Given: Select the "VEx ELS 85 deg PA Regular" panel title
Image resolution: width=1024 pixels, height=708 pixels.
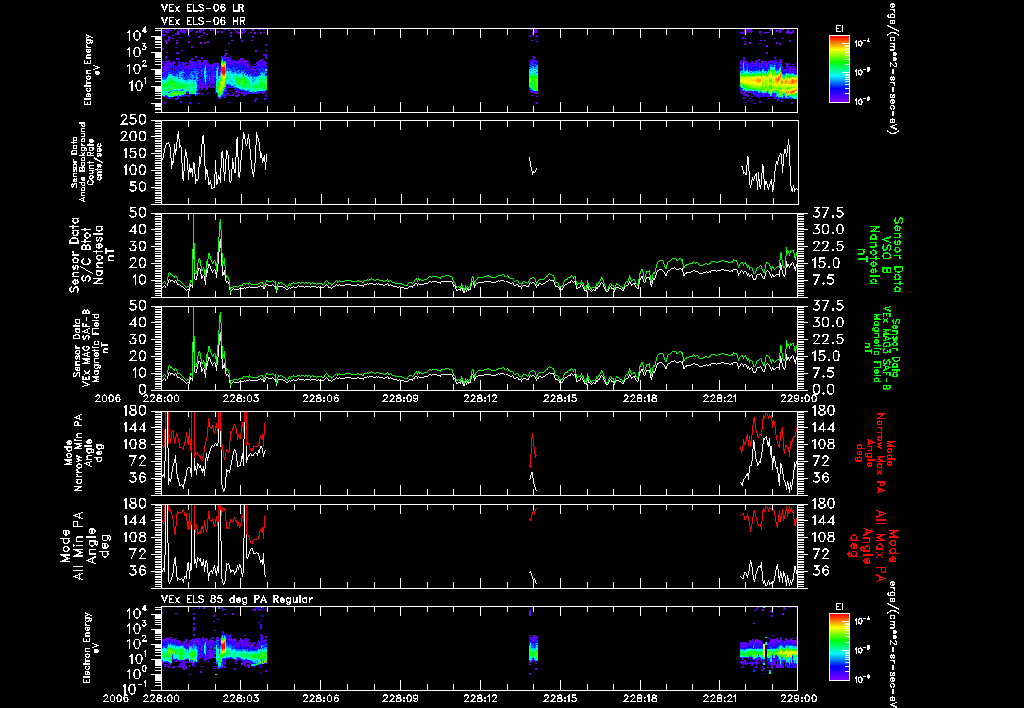Looking at the screenshot, I should (237, 599).
